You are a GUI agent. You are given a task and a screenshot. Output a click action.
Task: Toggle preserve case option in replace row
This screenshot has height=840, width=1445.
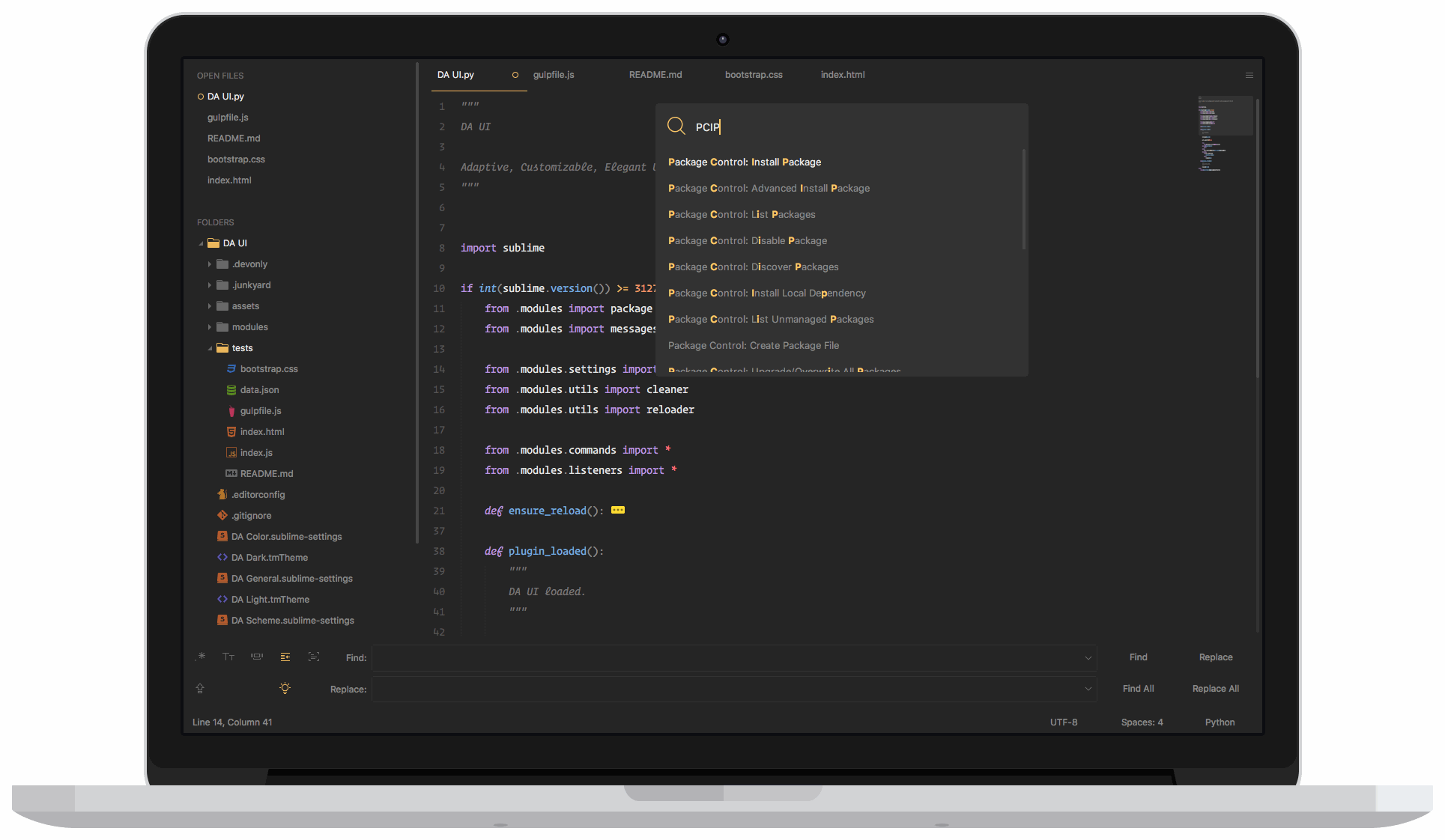click(x=200, y=688)
